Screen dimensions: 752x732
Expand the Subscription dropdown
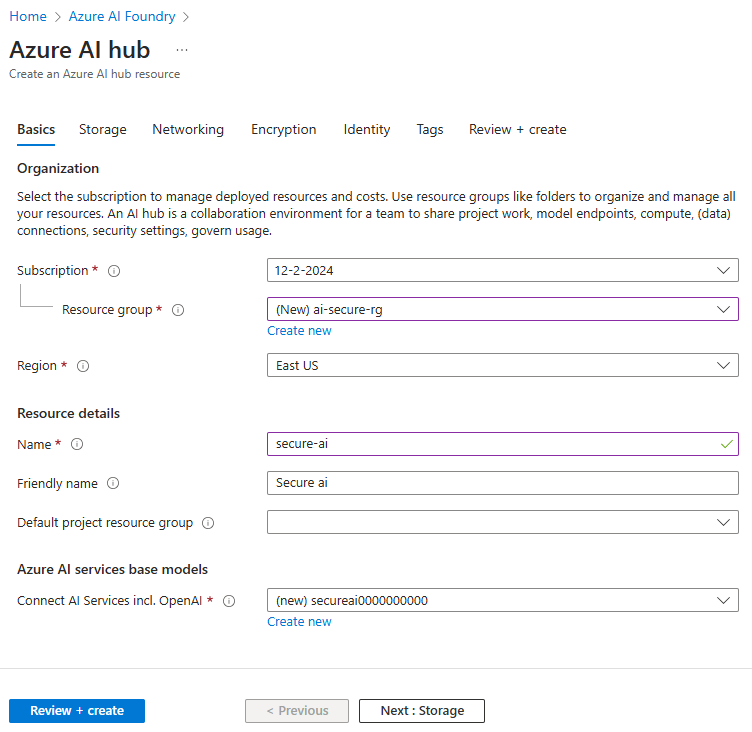click(502, 270)
